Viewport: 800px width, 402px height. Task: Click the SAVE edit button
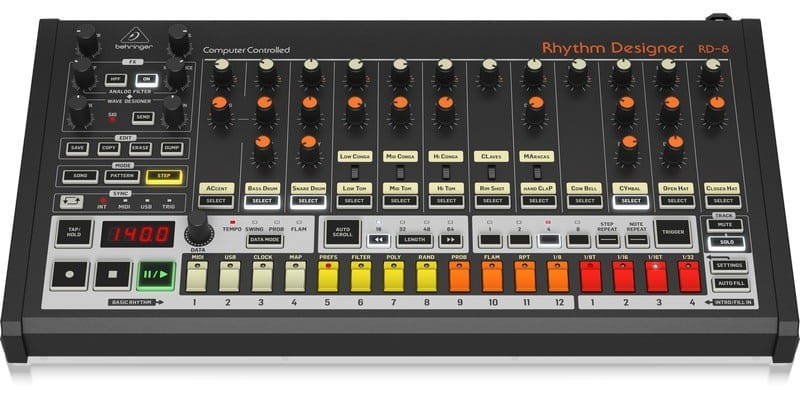[78, 148]
